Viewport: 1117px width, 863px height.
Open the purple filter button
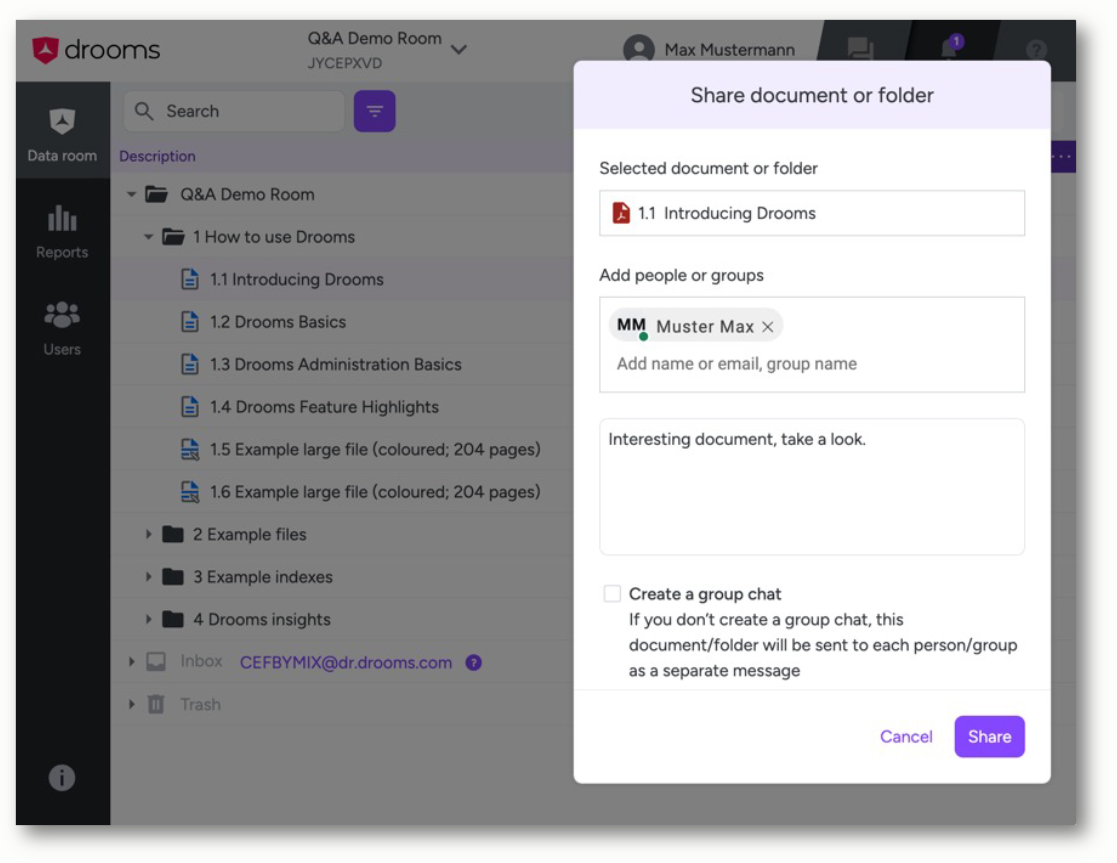click(375, 111)
